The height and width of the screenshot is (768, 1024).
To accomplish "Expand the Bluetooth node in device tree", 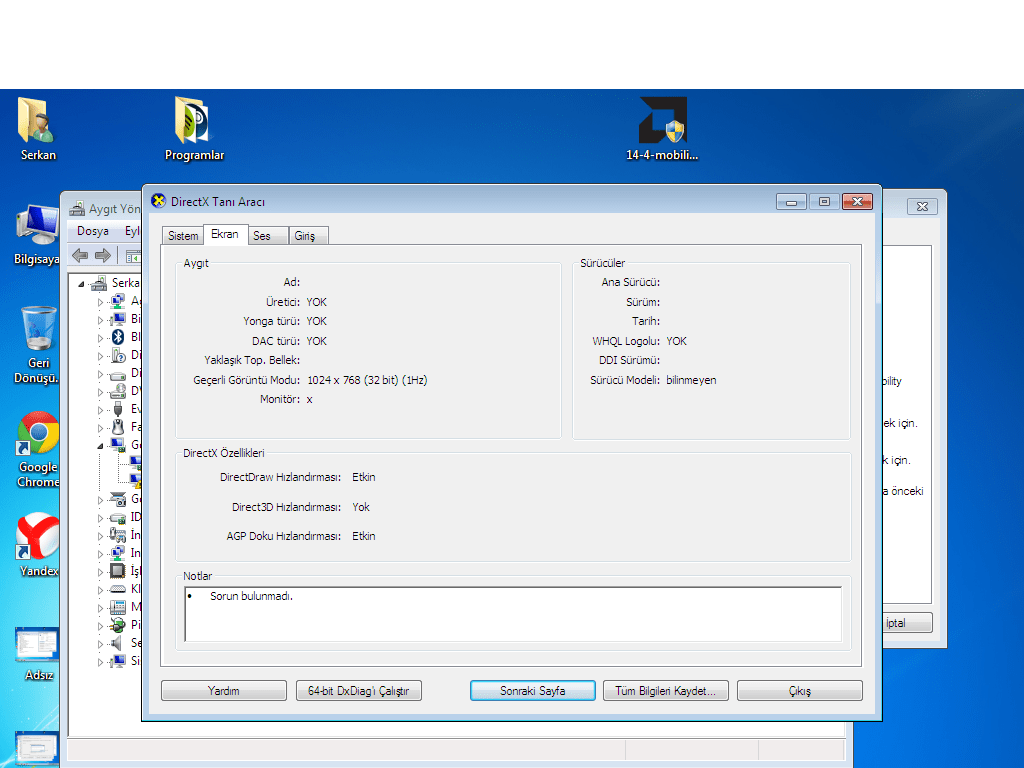I will click(100, 338).
